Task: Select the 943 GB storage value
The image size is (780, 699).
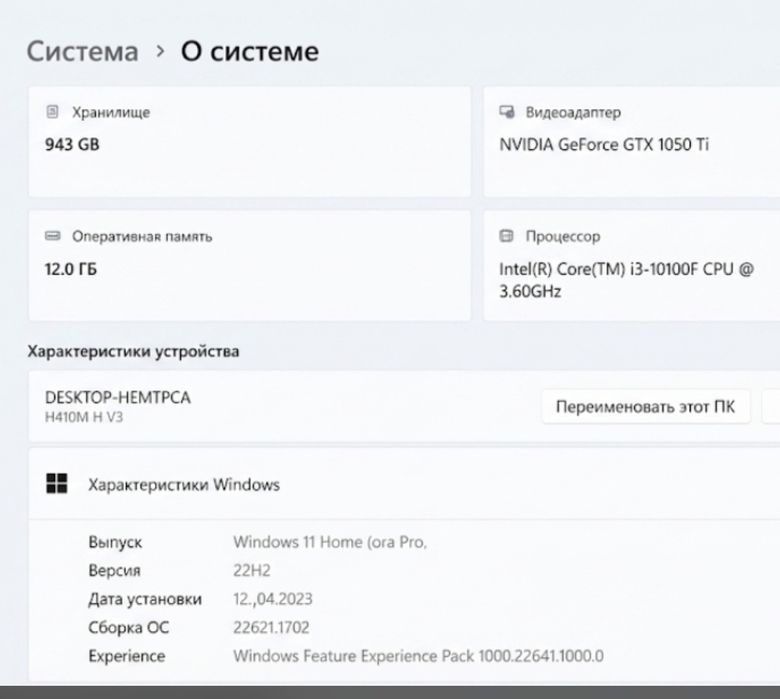Action: click(x=72, y=144)
